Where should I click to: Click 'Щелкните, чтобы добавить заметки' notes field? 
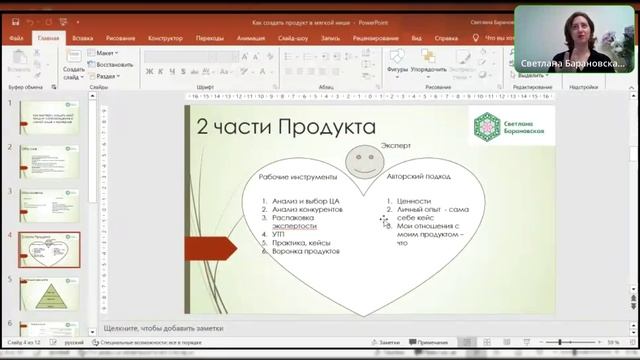[x=163, y=328]
